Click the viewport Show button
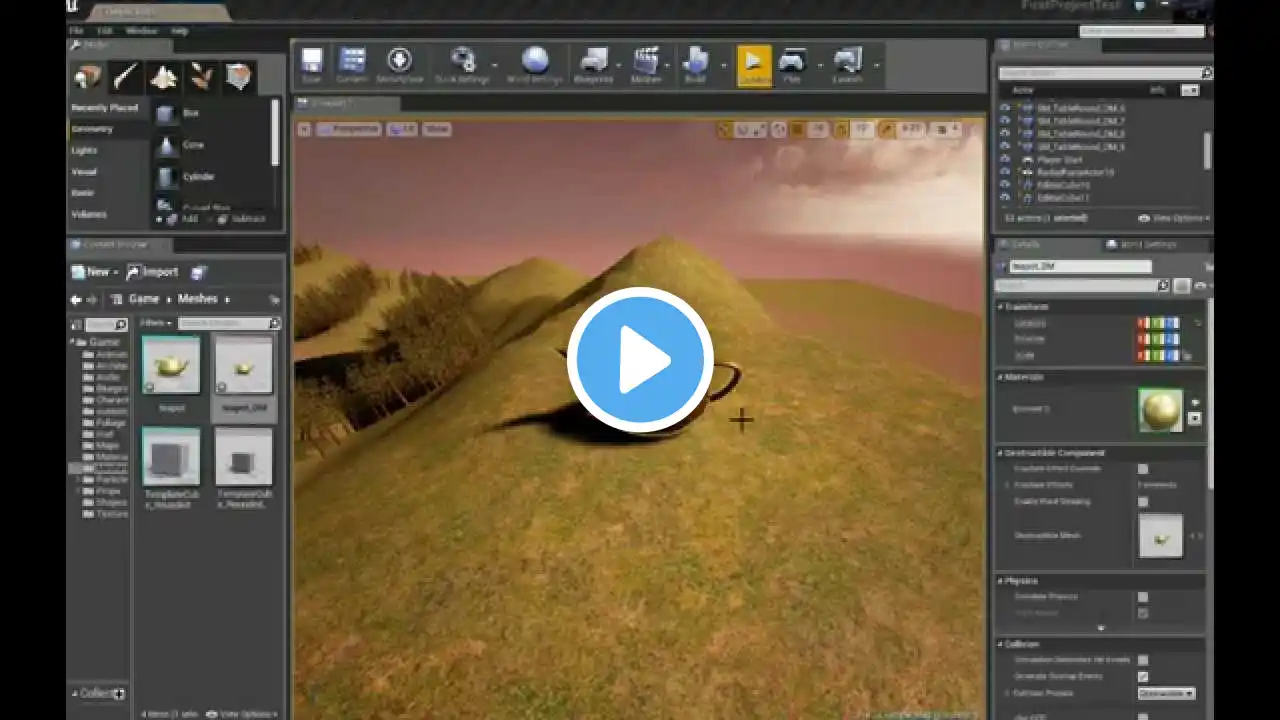This screenshot has height=720, width=1280. pos(437,129)
